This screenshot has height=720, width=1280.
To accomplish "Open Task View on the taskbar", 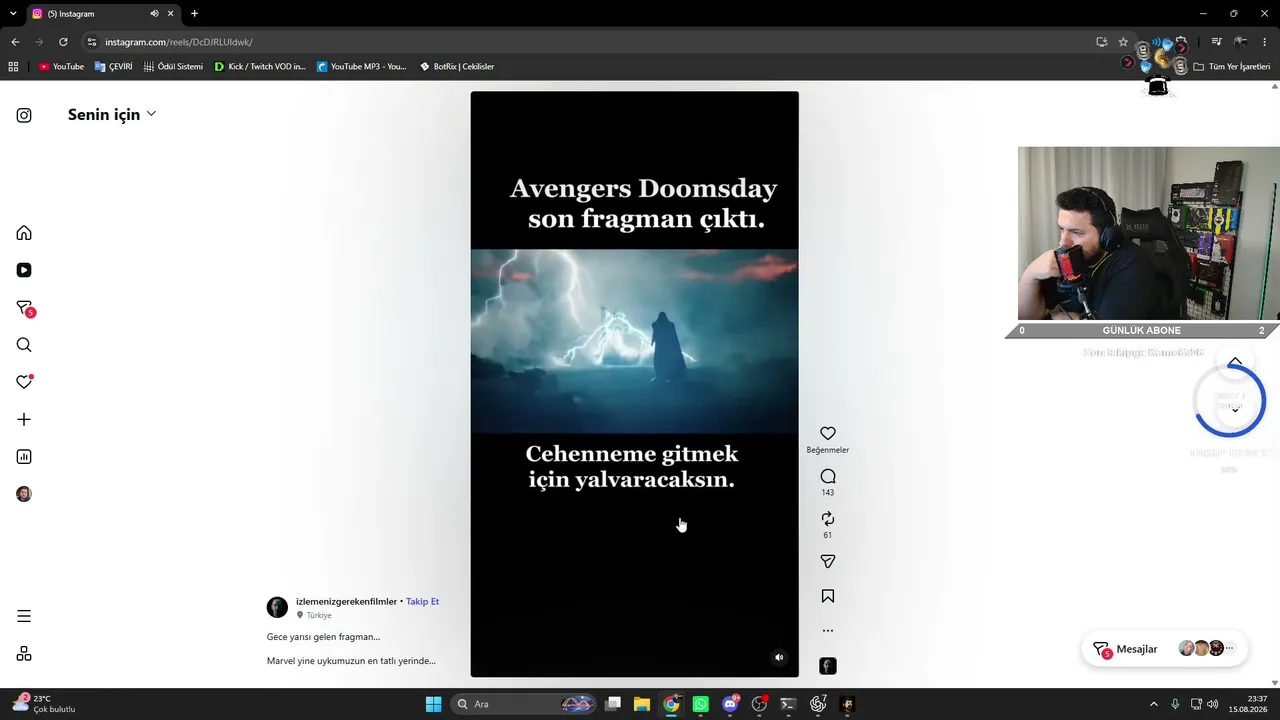I will pos(613,704).
